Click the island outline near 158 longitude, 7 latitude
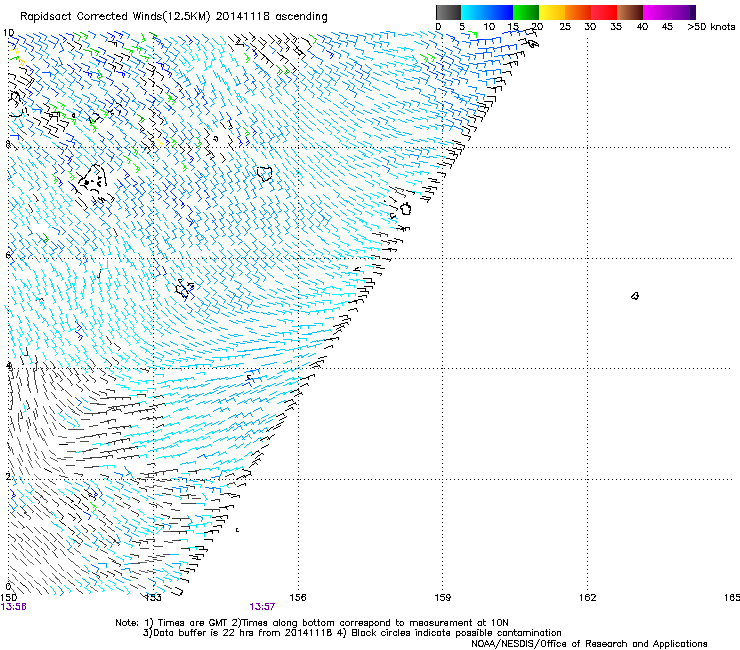The image size is (740, 650). point(405,208)
